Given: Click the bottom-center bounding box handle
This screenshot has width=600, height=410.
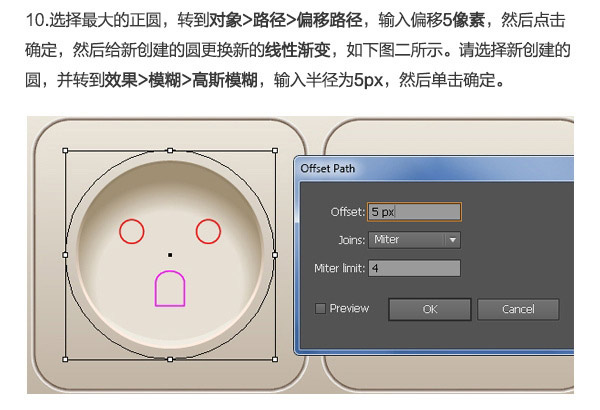Looking at the screenshot, I should pyautogui.click(x=170, y=359).
